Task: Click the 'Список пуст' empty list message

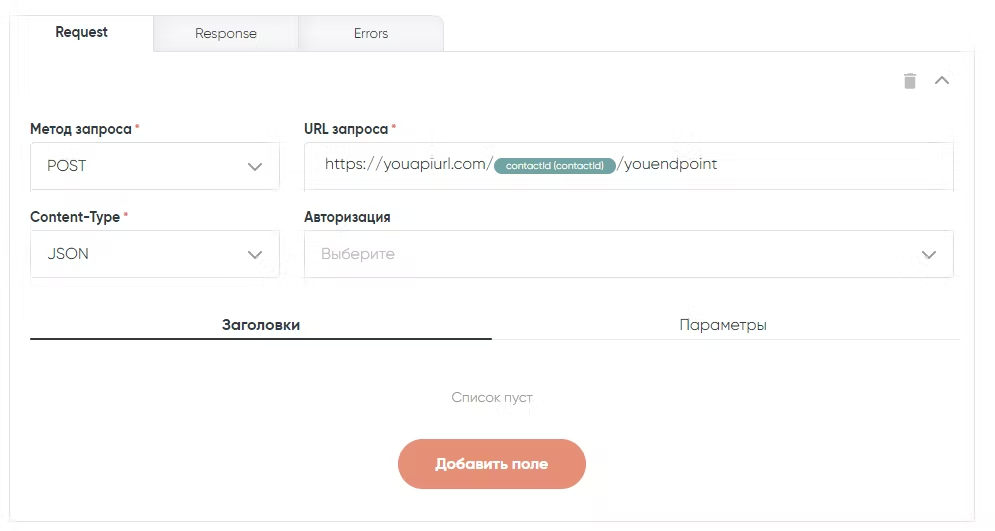Action: point(492,398)
